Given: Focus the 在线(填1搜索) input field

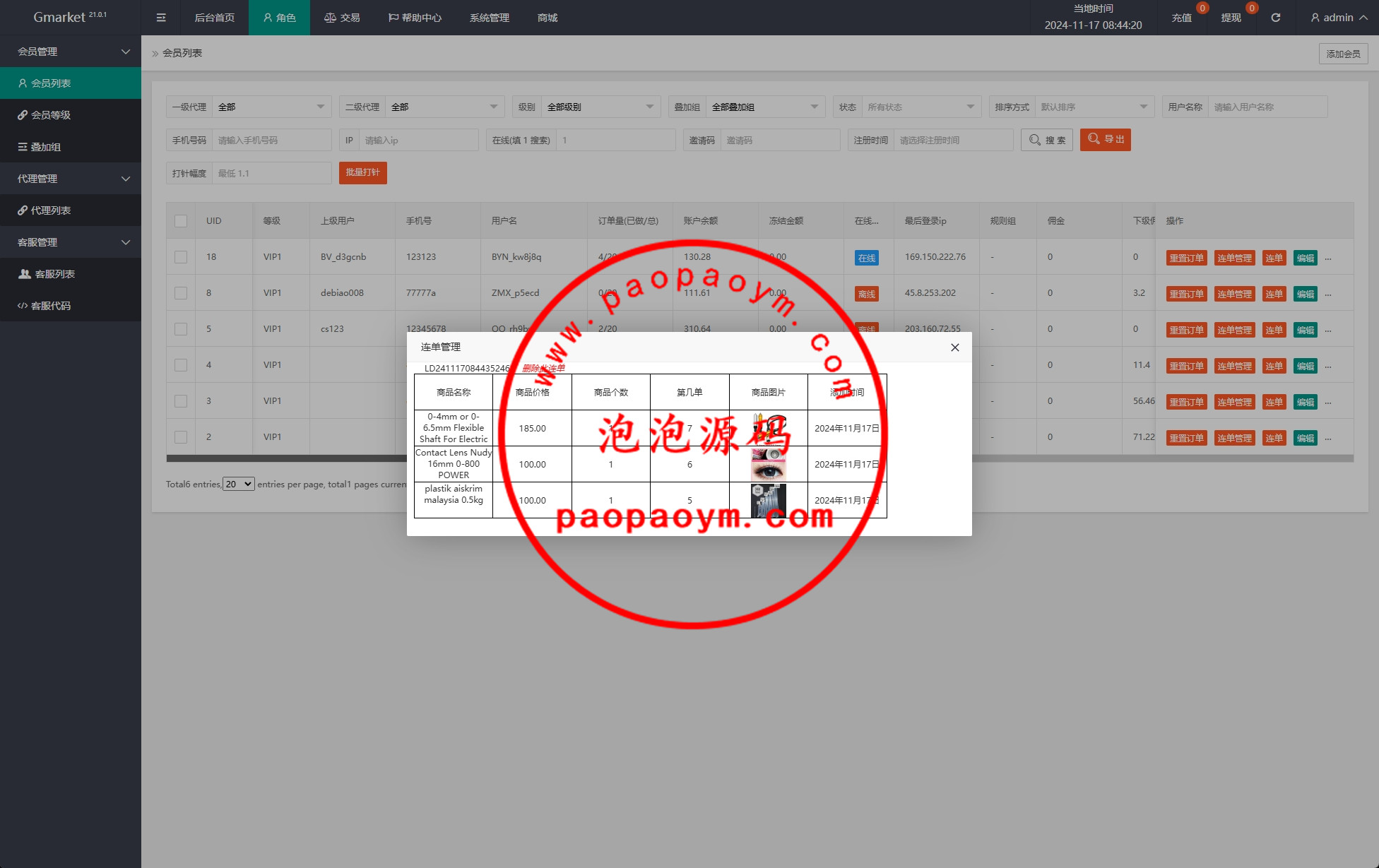Looking at the screenshot, I should pyautogui.click(x=616, y=141).
